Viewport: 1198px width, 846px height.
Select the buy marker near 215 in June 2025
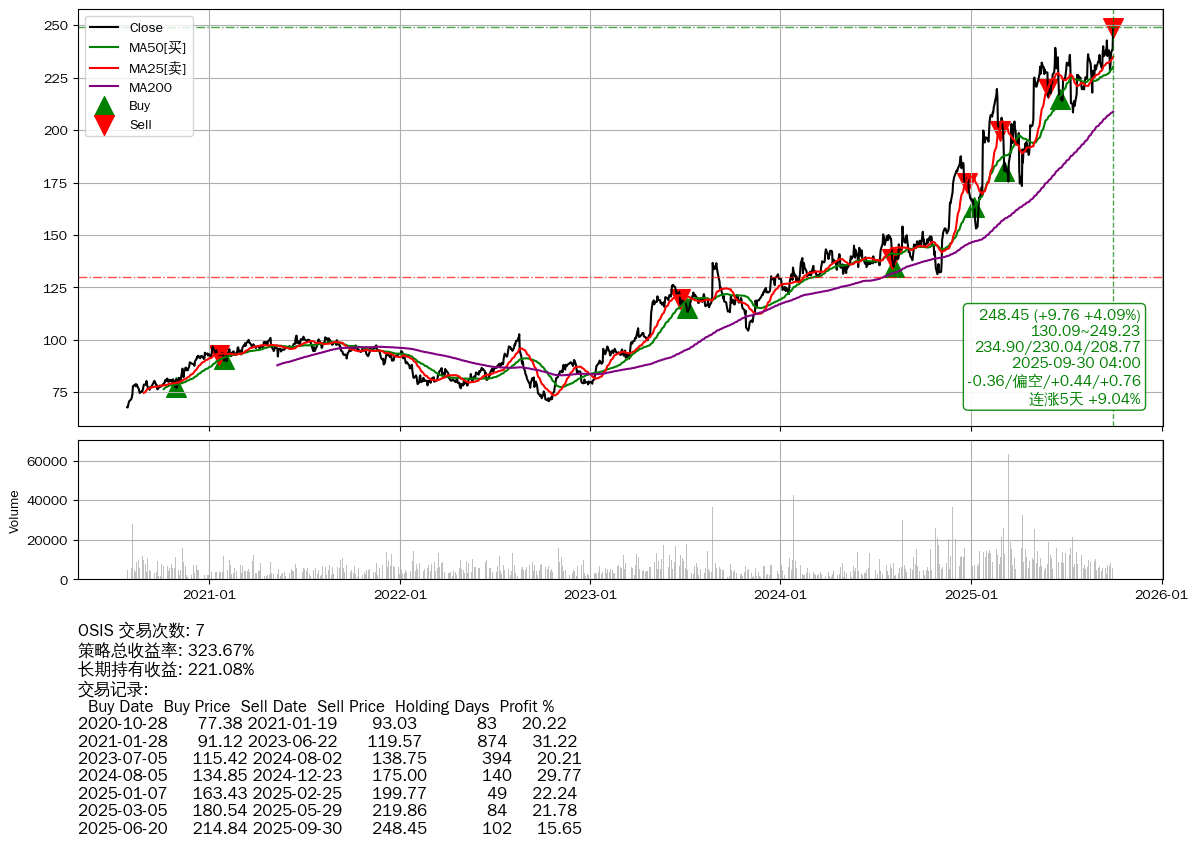point(1060,99)
